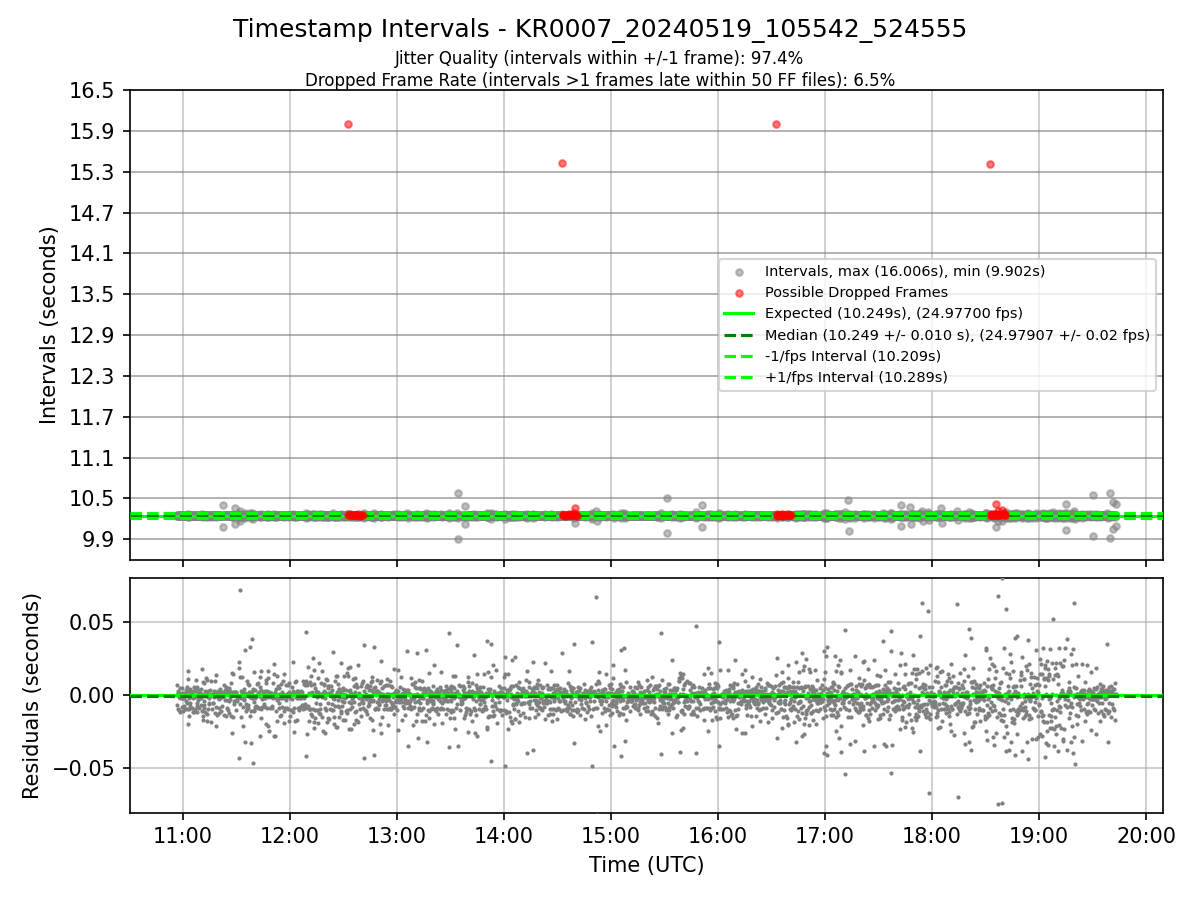
Task: Select legend entry starting with 'Median (10.249 +/- 0.010 s)'
Action: (957, 335)
